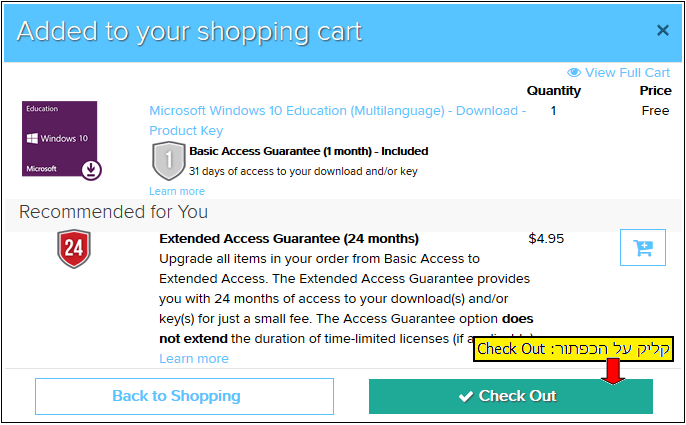This screenshot has width=686, height=425.
Task: Open Learn more under Basic Access Guarantee
Action: coord(177,191)
